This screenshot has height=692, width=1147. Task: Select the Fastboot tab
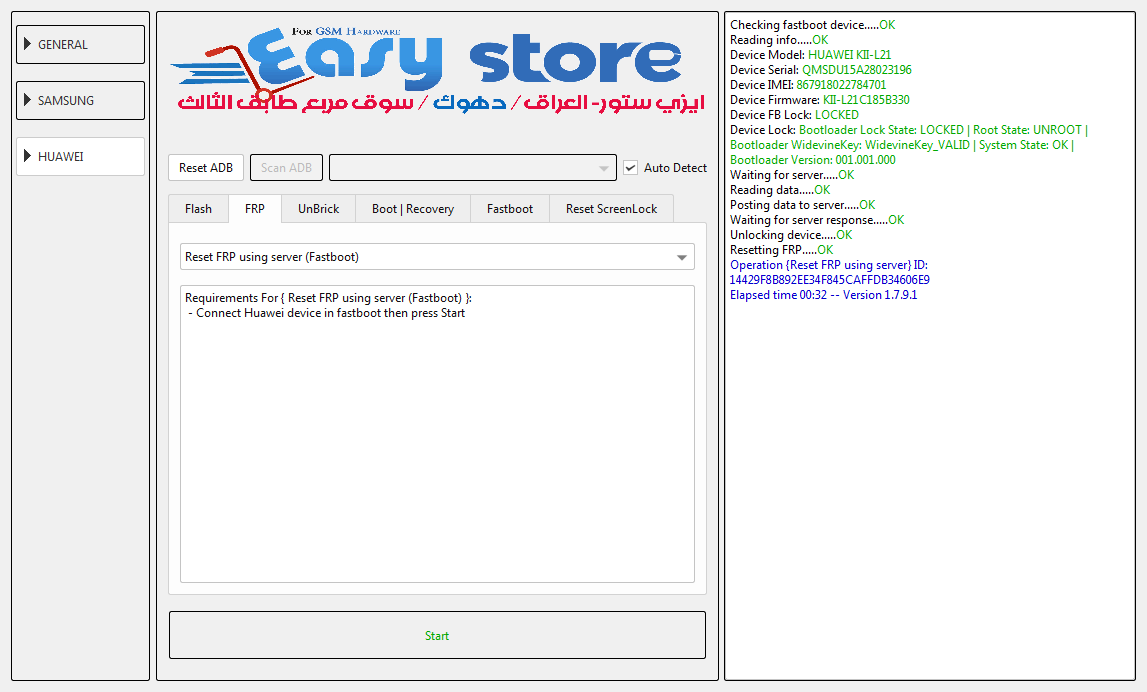[x=510, y=208]
